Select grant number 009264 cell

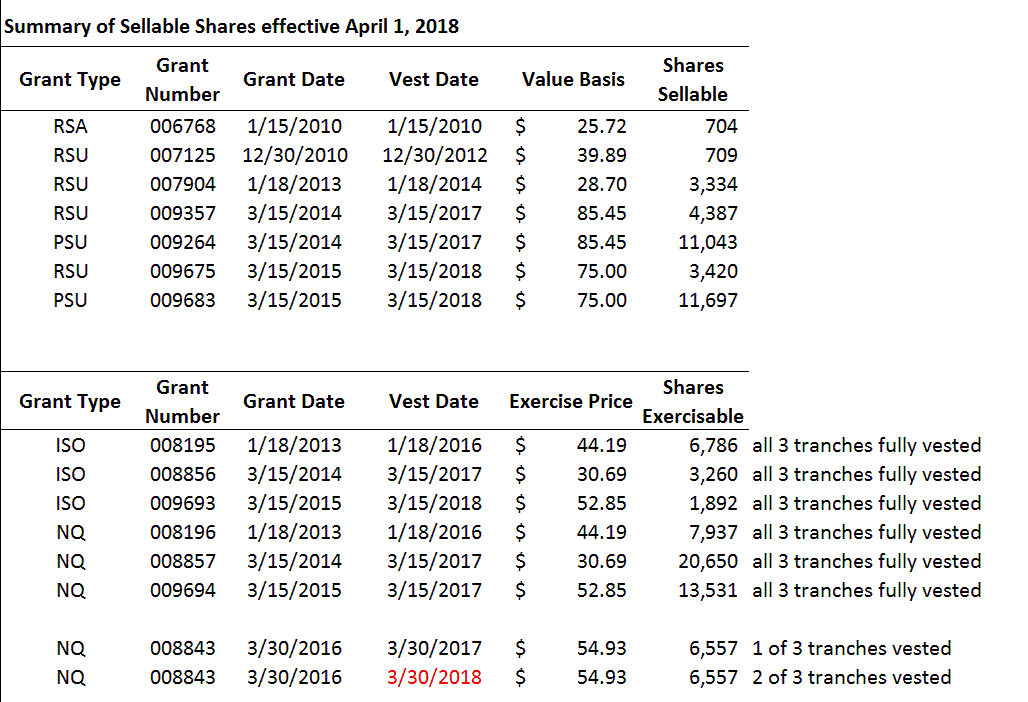(182, 242)
